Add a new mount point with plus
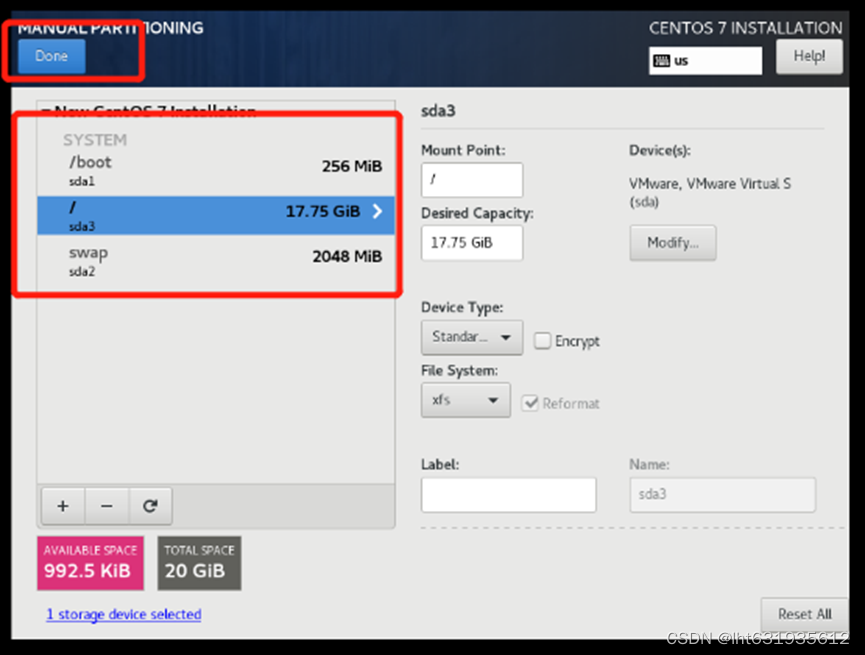Screen dimensions: 865x655 click(x=63, y=505)
